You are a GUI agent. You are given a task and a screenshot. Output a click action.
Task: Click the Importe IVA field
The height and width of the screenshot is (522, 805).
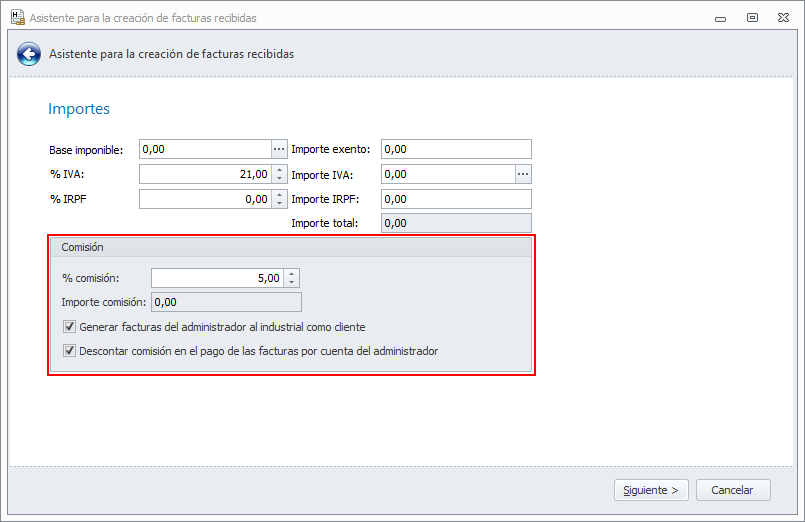pyautogui.click(x=448, y=175)
